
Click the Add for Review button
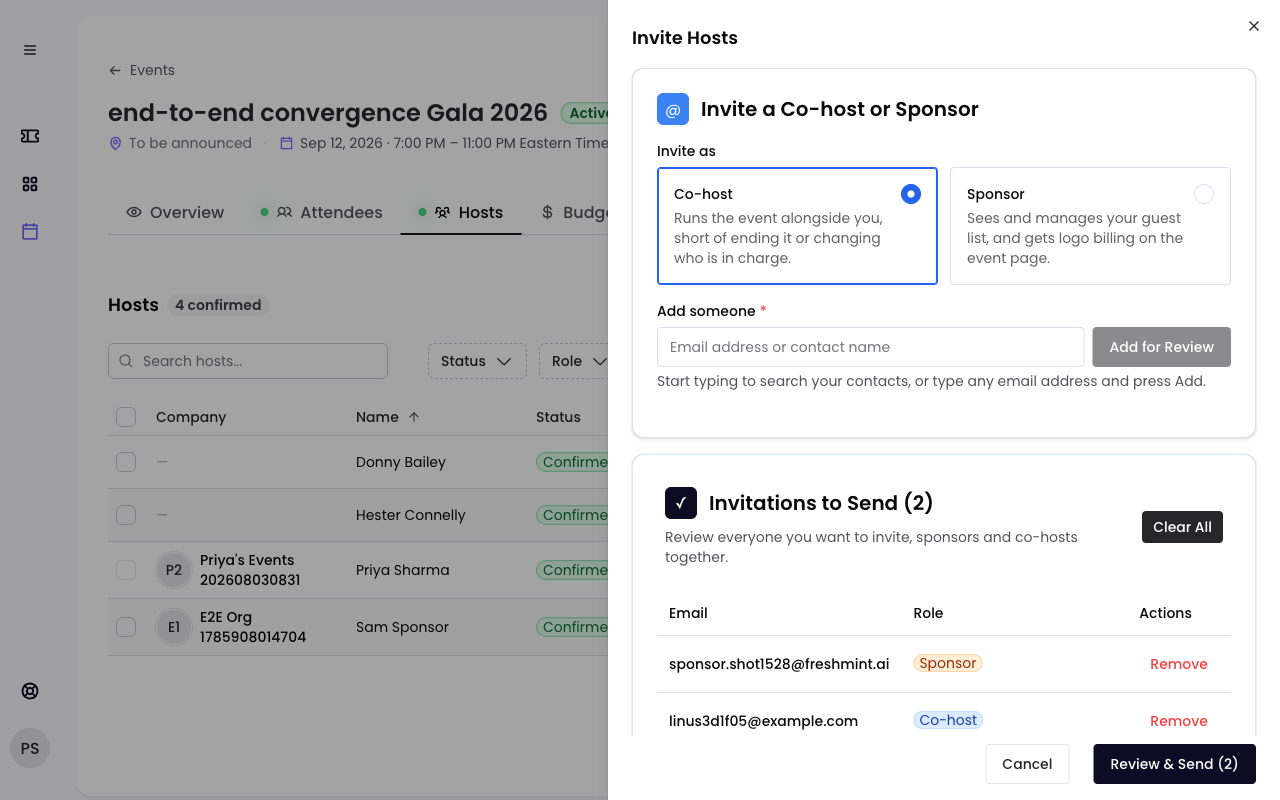pyautogui.click(x=1161, y=347)
